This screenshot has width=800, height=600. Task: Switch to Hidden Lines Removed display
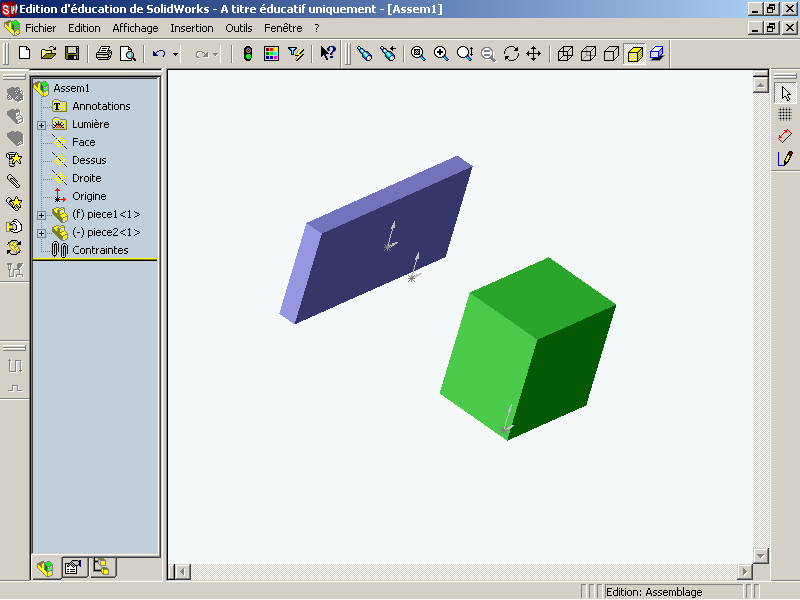(611, 54)
